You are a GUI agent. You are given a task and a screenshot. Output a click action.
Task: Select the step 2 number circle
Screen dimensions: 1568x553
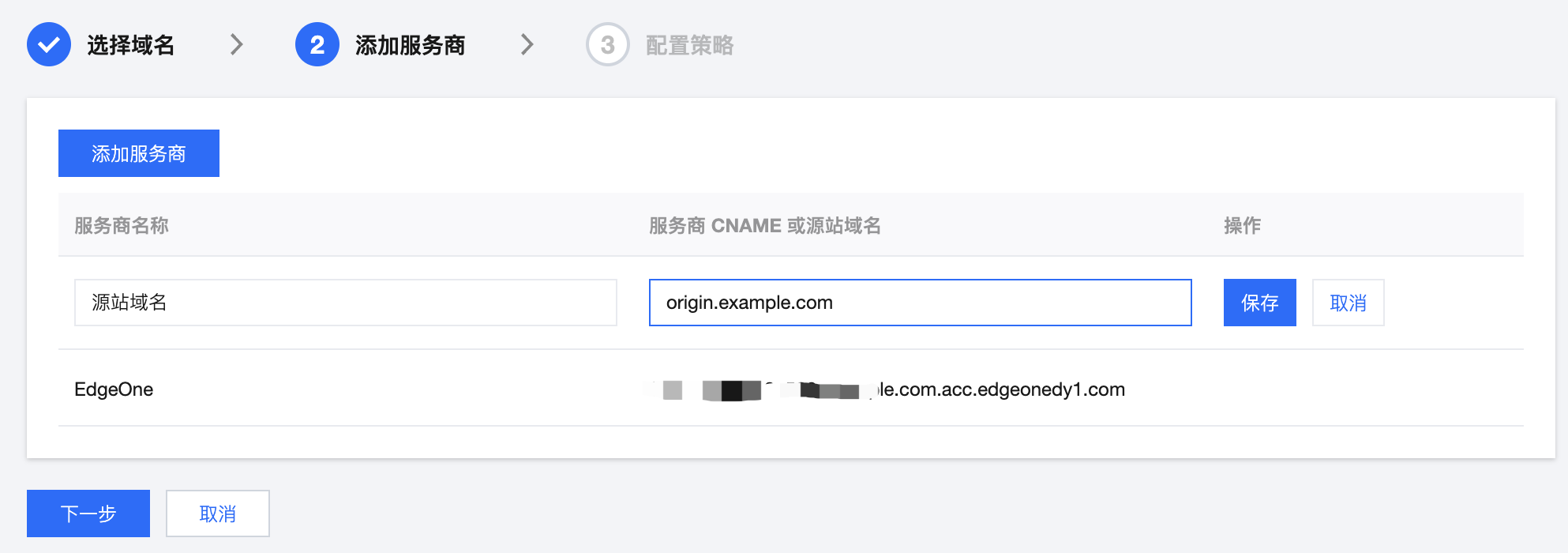click(317, 44)
